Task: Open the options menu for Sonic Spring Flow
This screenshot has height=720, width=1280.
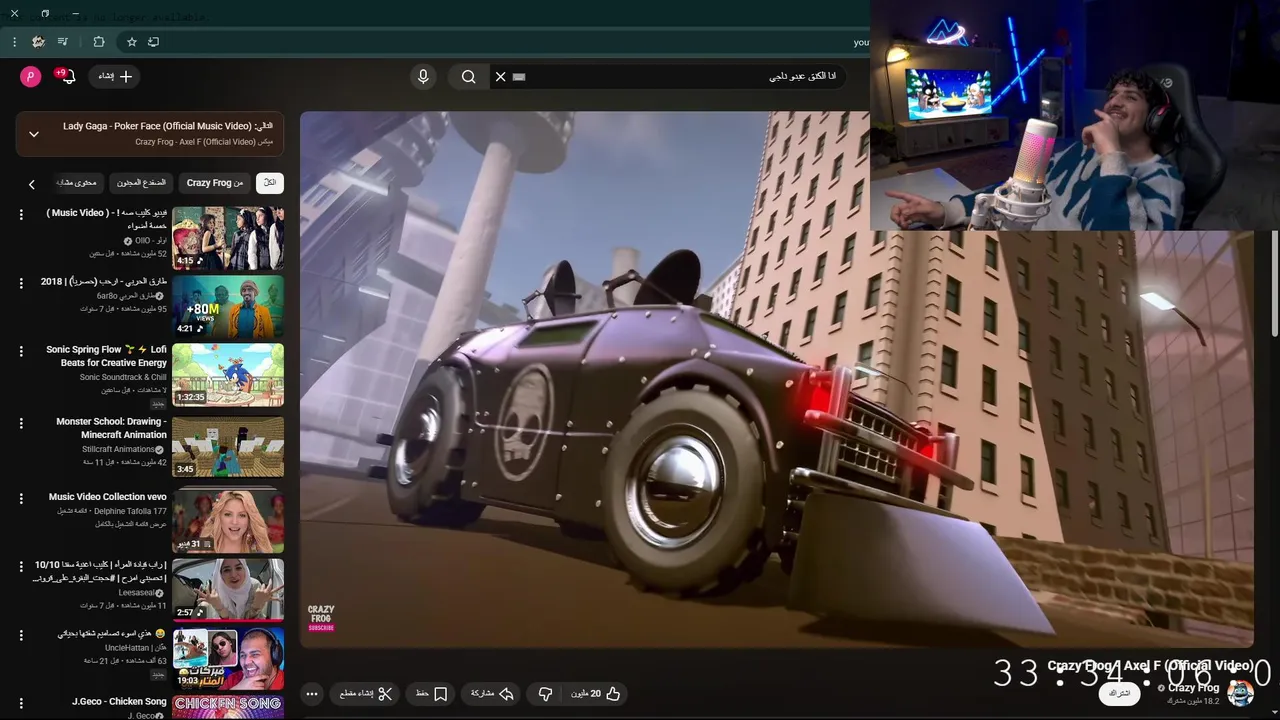Action: pyautogui.click(x=21, y=351)
